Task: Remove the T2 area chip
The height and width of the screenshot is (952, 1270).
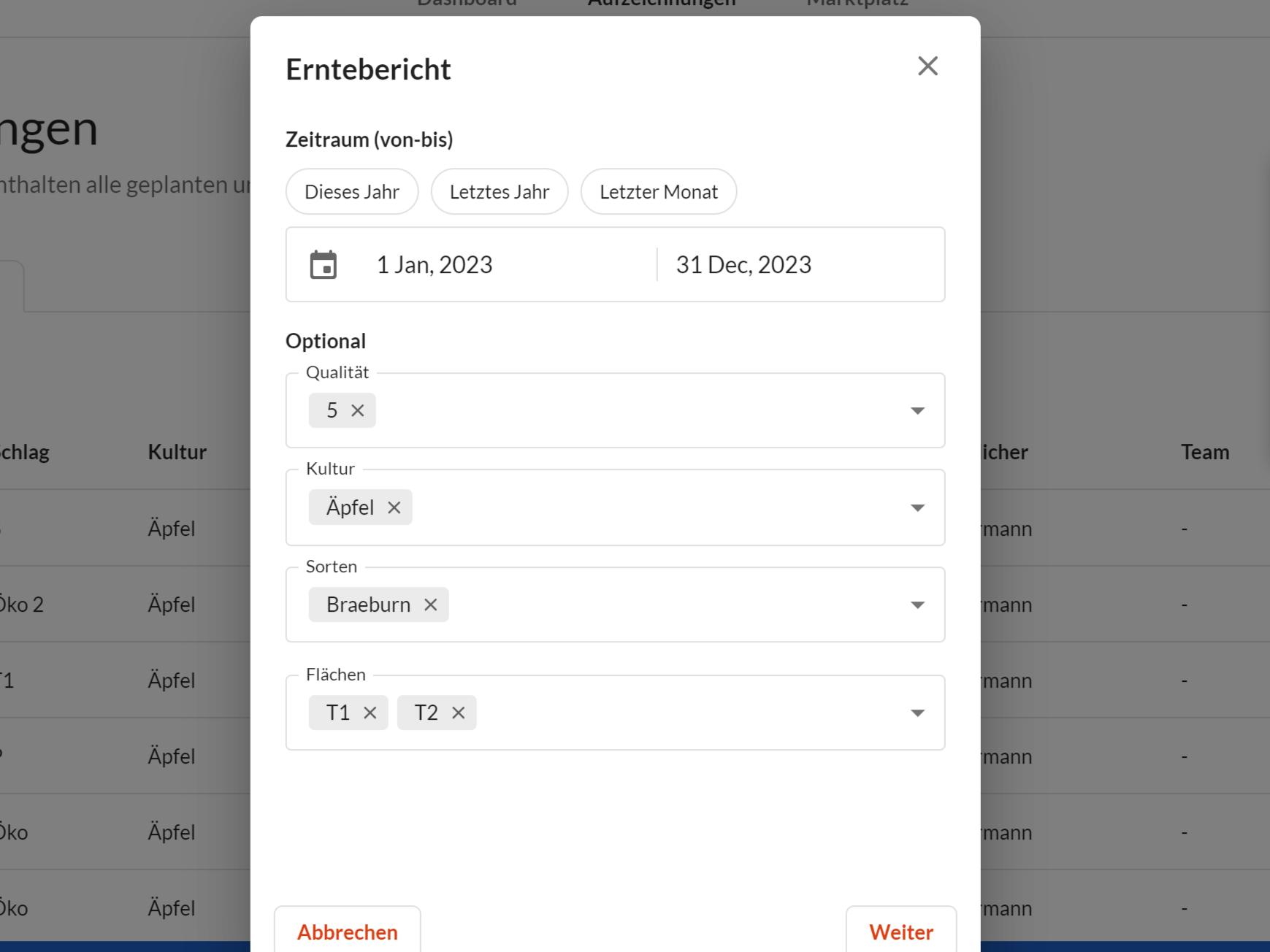Action: [x=459, y=713]
